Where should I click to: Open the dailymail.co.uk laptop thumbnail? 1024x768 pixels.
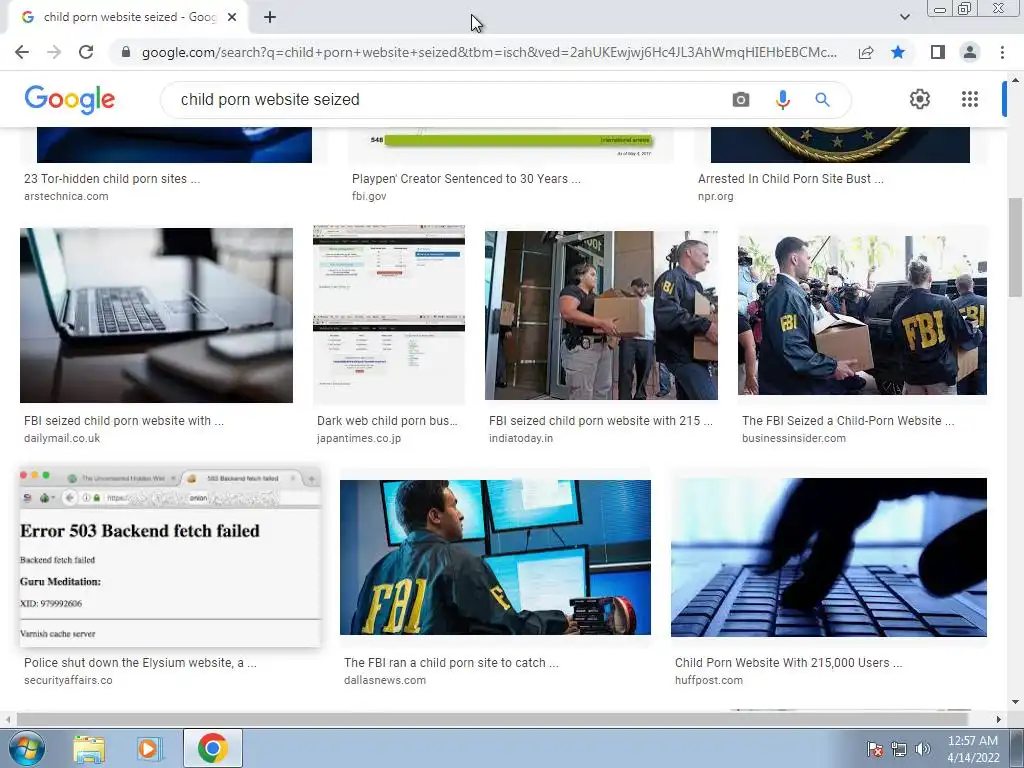click(x=156, y=315)
